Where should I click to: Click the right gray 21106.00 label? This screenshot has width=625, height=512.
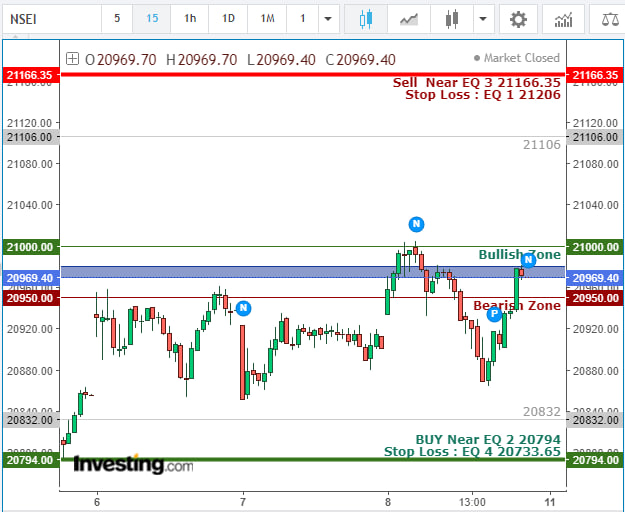[596, 137]
